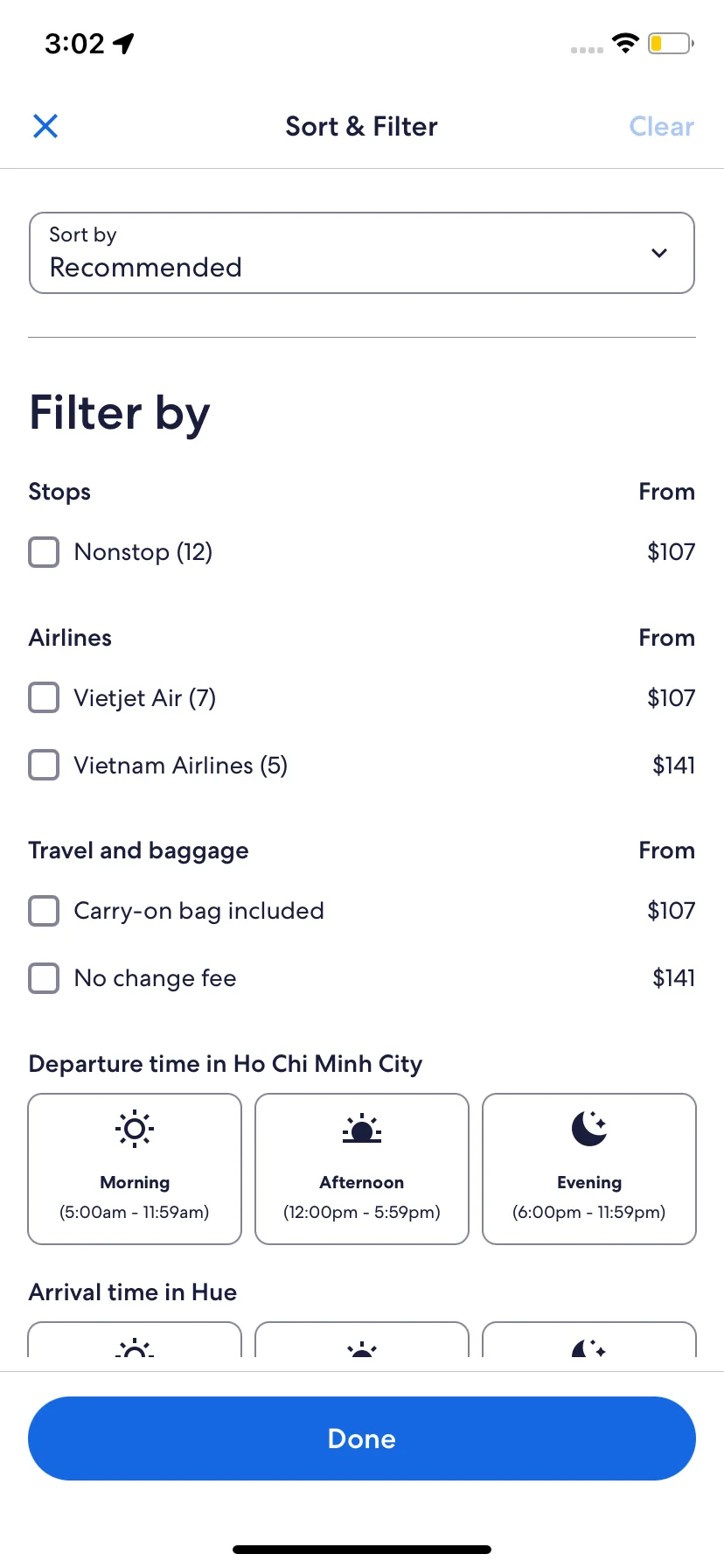724x1568 pixels.
Task: Enable the Nonstop (12) filter checkbox
Action: click(44, 552)
